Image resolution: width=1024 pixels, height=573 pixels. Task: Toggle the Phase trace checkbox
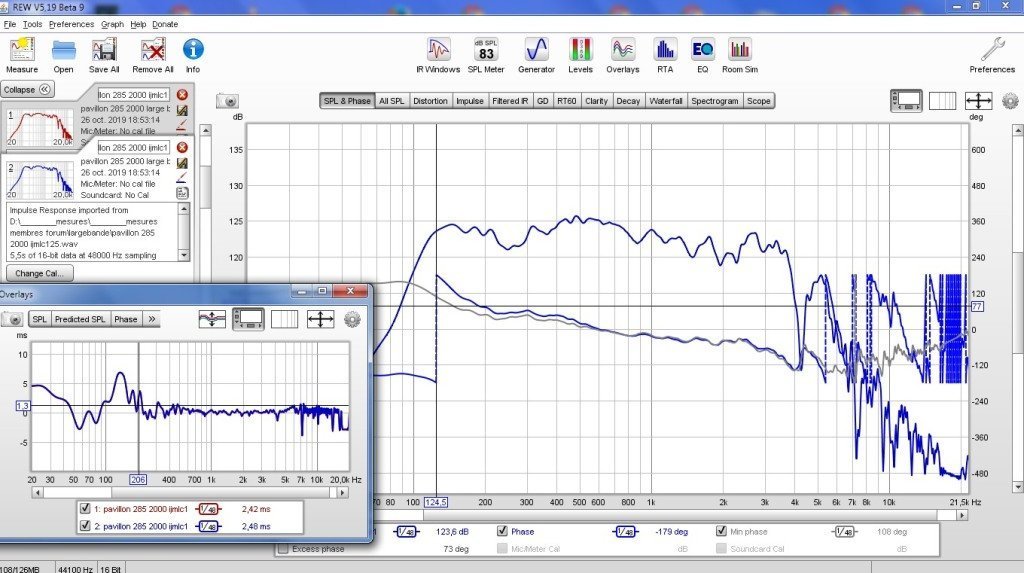click(x=502, y=531)
